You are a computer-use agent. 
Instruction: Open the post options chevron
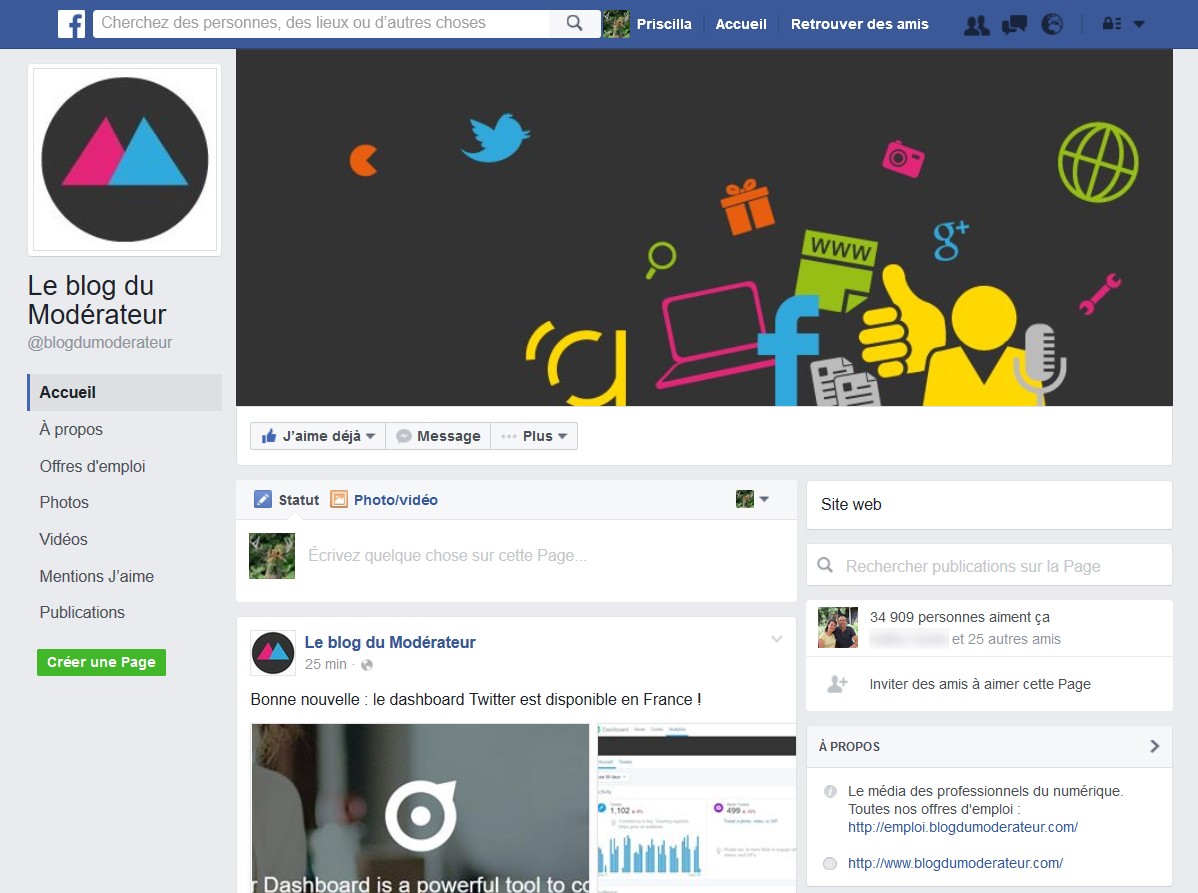coord(776,640)
